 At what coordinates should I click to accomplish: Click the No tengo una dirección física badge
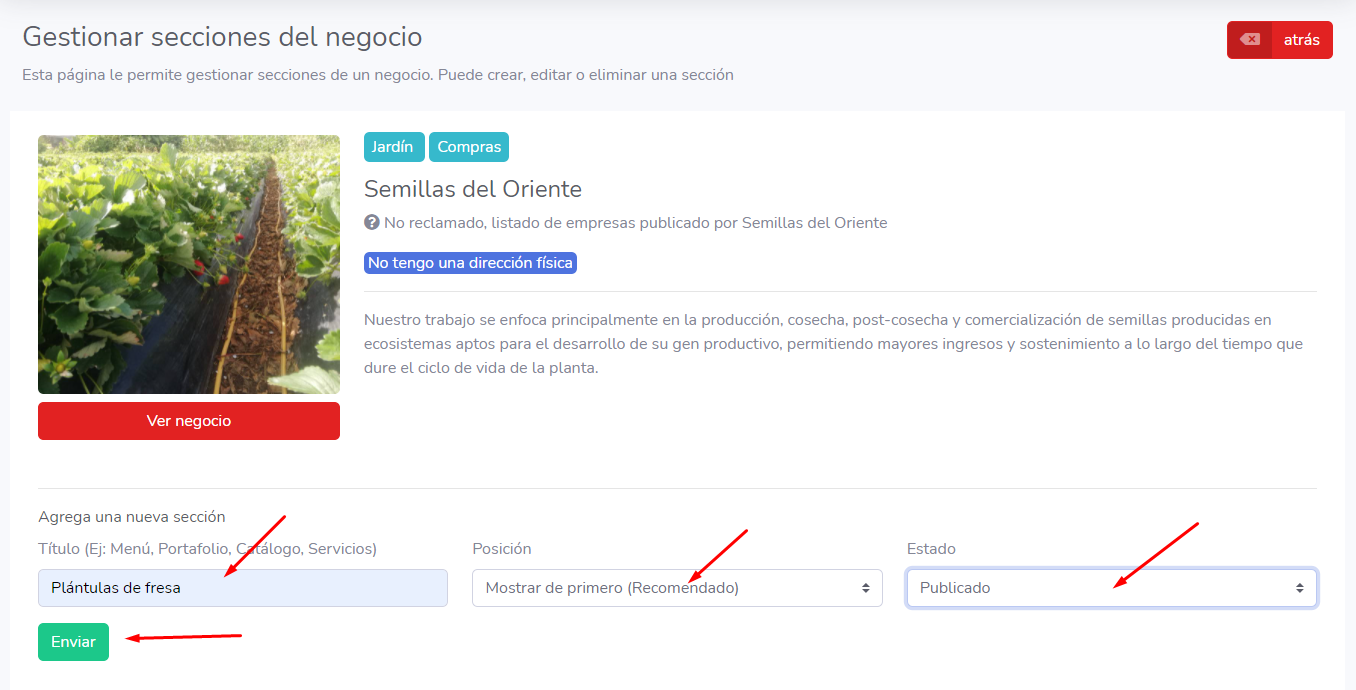point(470,263)
